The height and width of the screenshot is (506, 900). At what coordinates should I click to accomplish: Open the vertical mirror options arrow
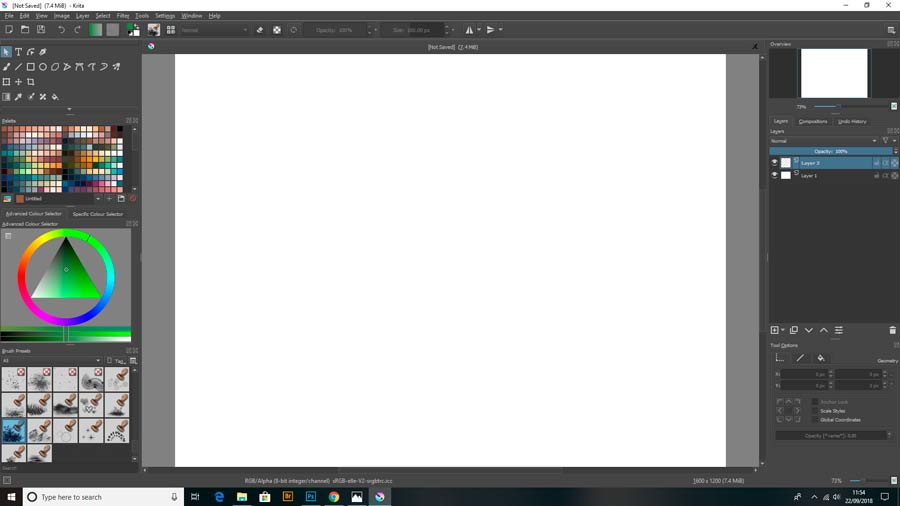501,30
